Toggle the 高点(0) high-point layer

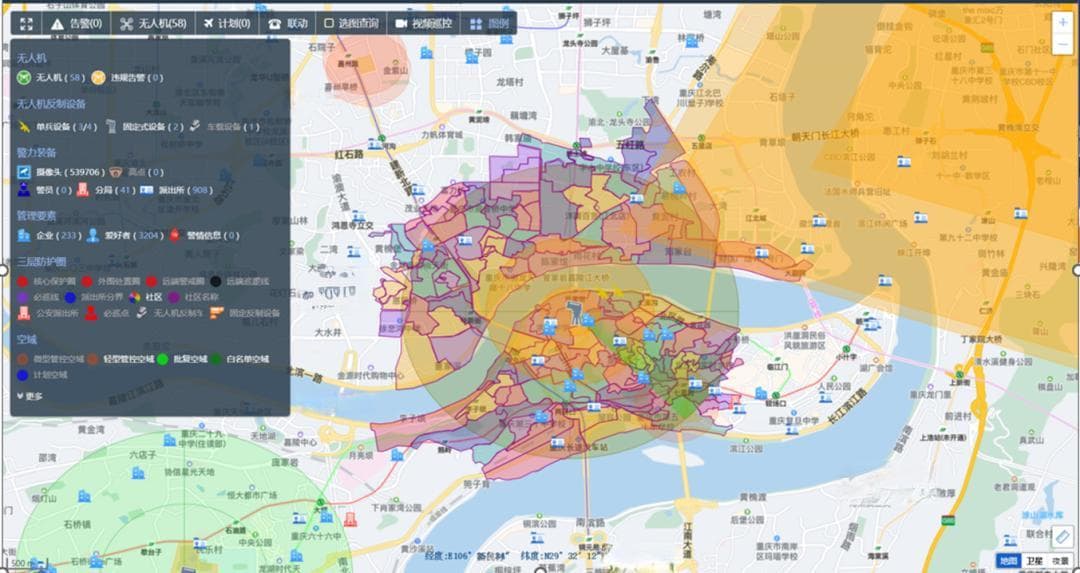coord(136,171)
